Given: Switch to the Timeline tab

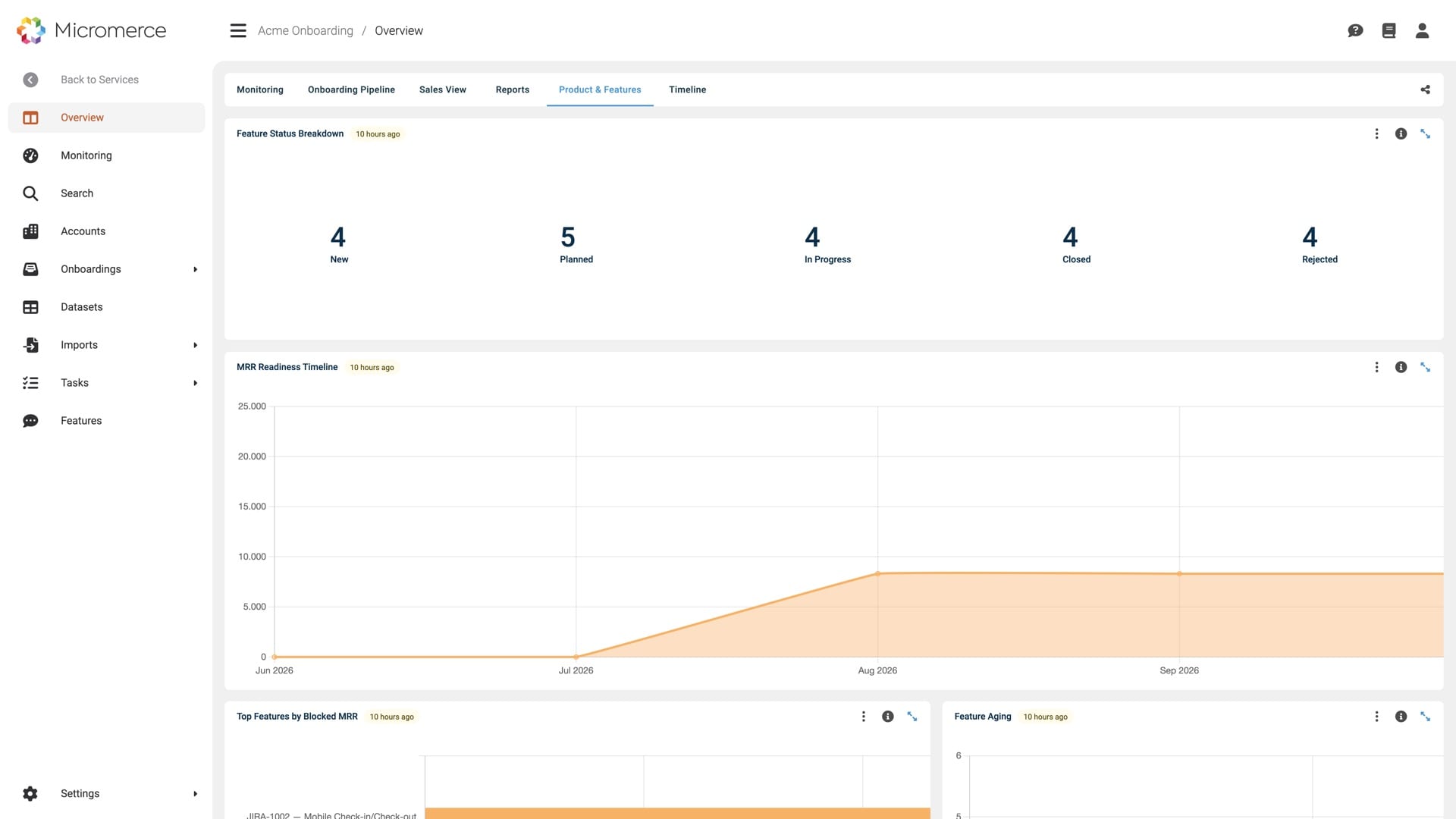Looking at the screenshot, I should coord(687,89).
